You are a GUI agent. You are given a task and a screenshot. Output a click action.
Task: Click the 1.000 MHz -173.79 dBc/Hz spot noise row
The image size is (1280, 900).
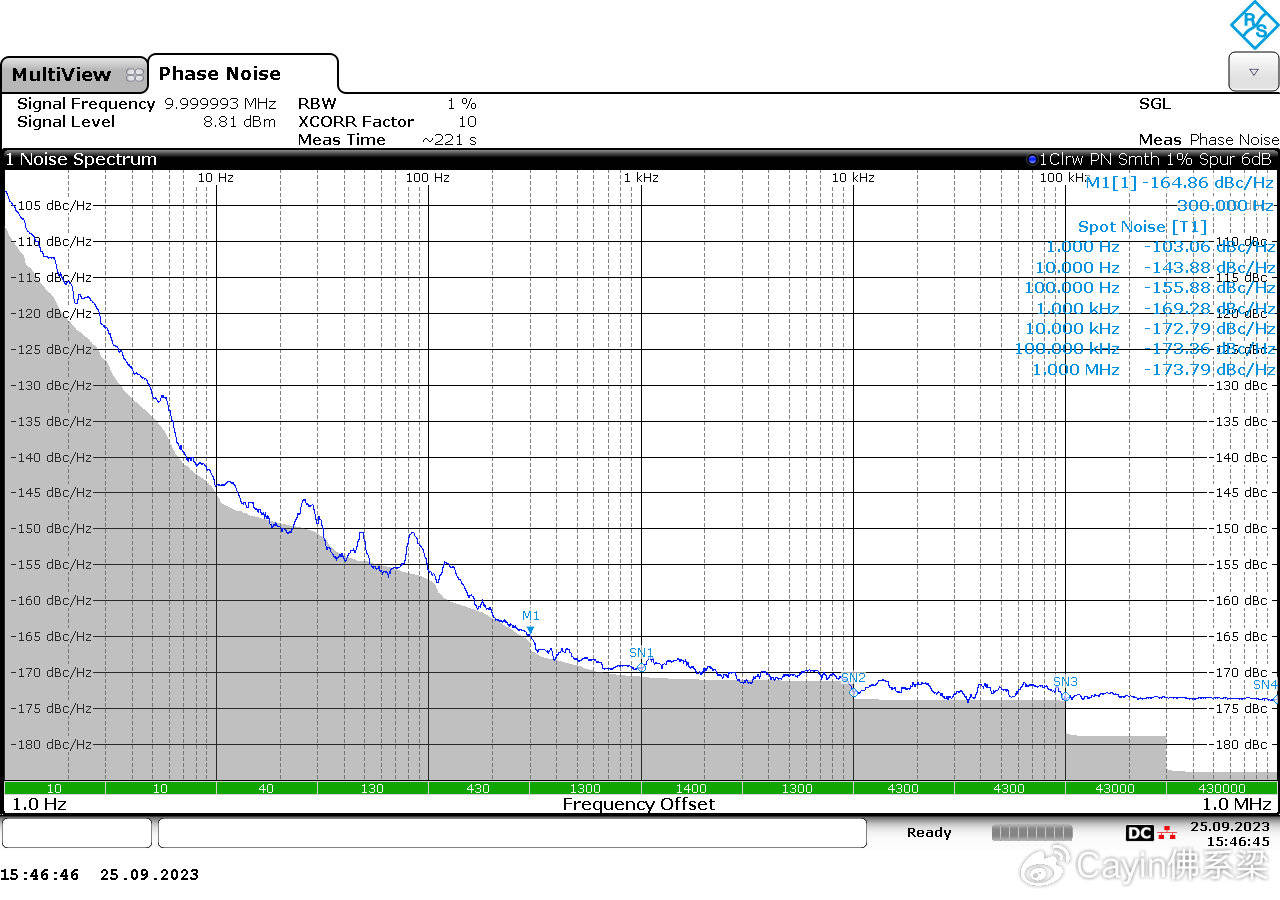(x=1153, y=370)
